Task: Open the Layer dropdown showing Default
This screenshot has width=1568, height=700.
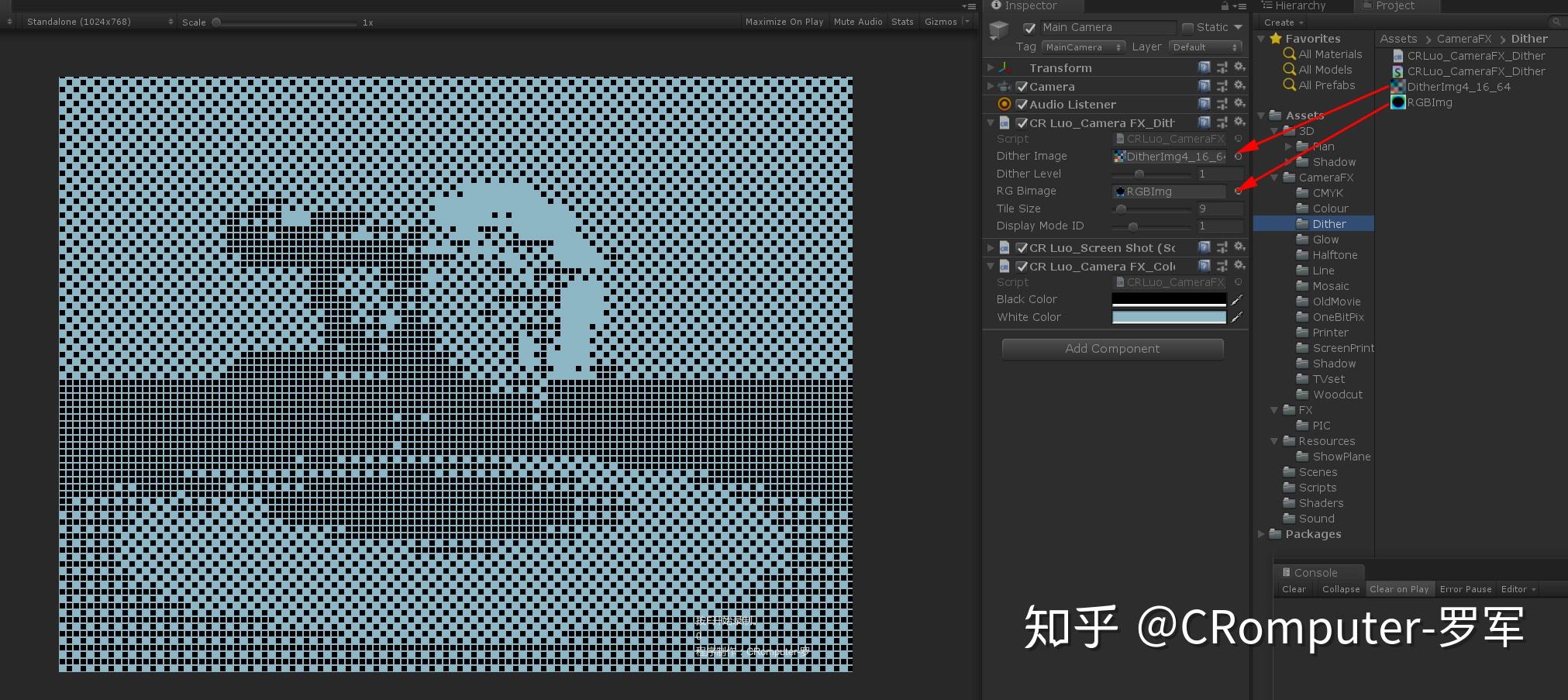Action: point(1205,47)
